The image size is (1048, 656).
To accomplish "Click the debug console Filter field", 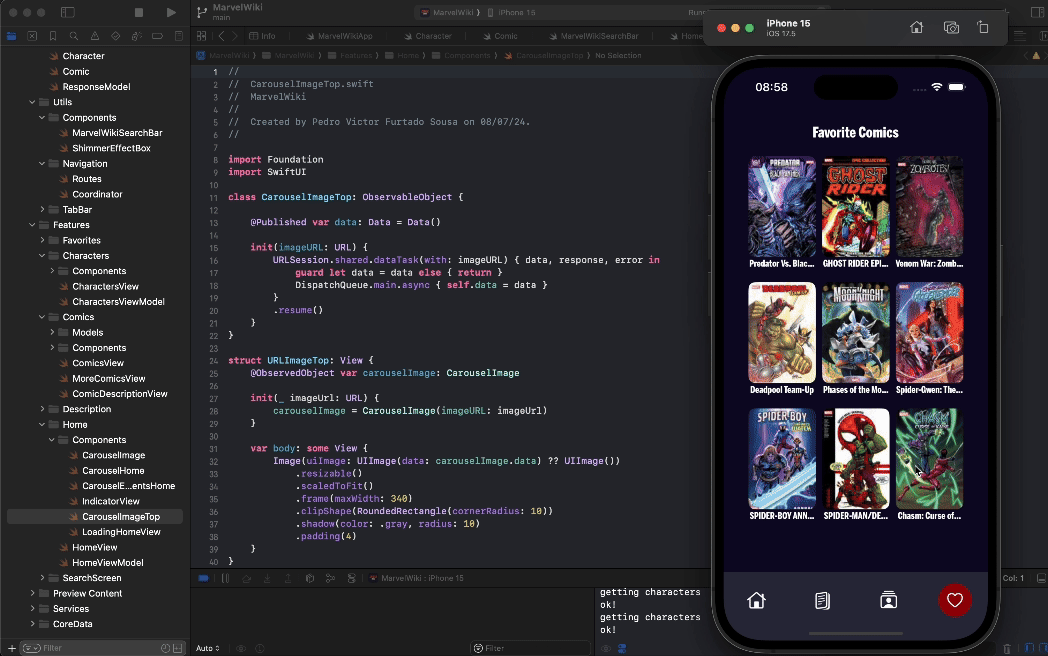I will coord(531,648).
